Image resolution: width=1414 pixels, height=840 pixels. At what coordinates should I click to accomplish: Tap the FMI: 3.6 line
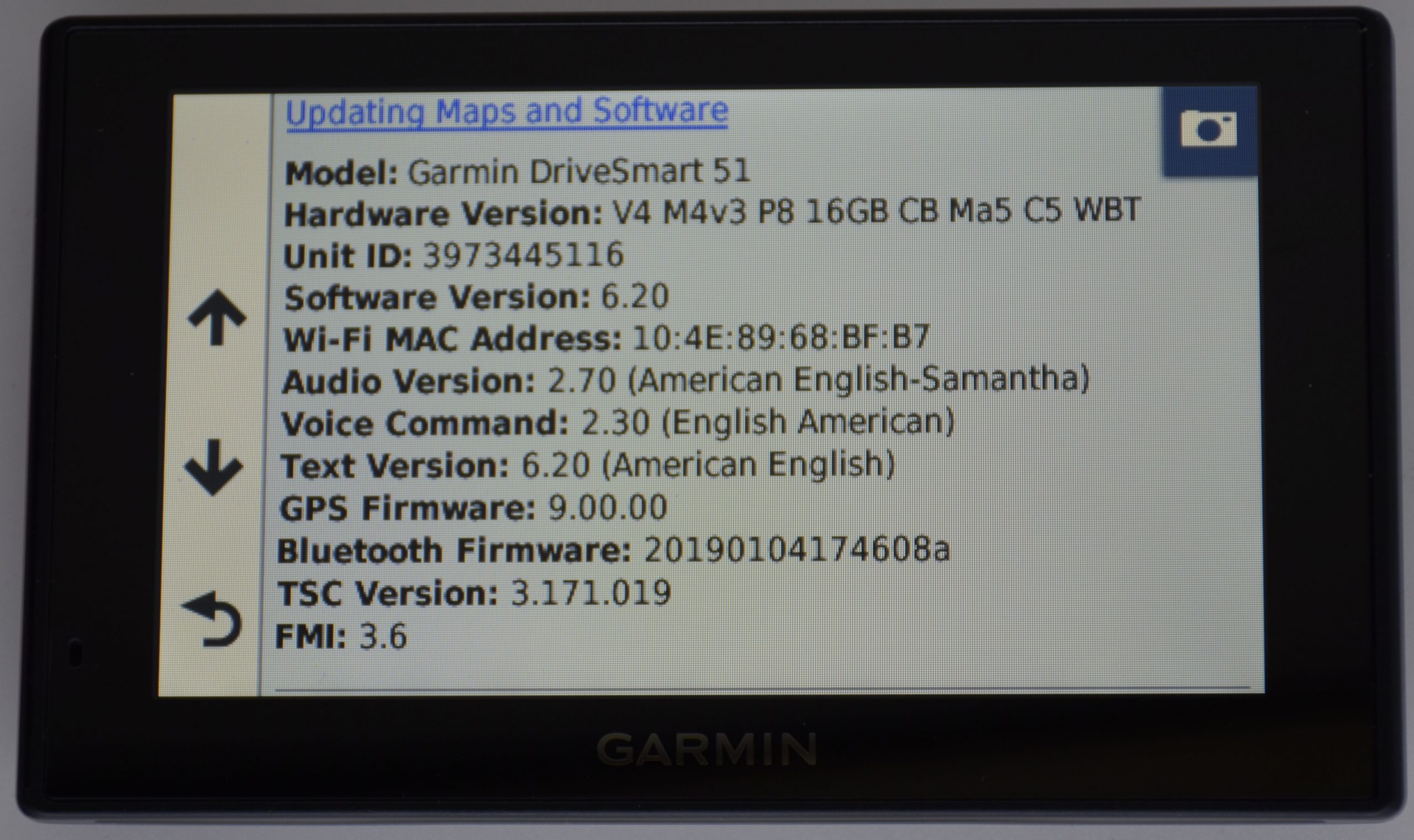(341, 636)
